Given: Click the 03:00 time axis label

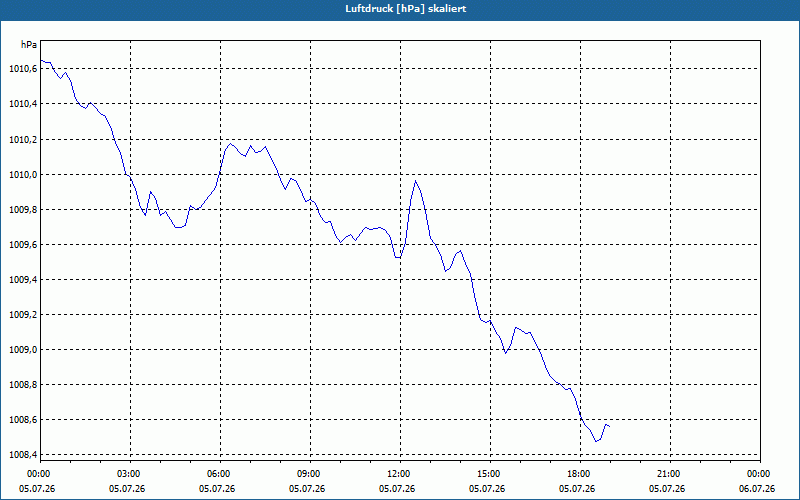Looking at the screenshot, I should [131, 474].
